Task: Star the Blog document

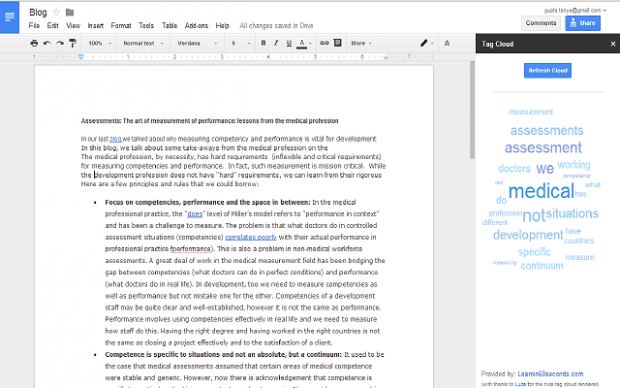Action: [x=56, y=13]
